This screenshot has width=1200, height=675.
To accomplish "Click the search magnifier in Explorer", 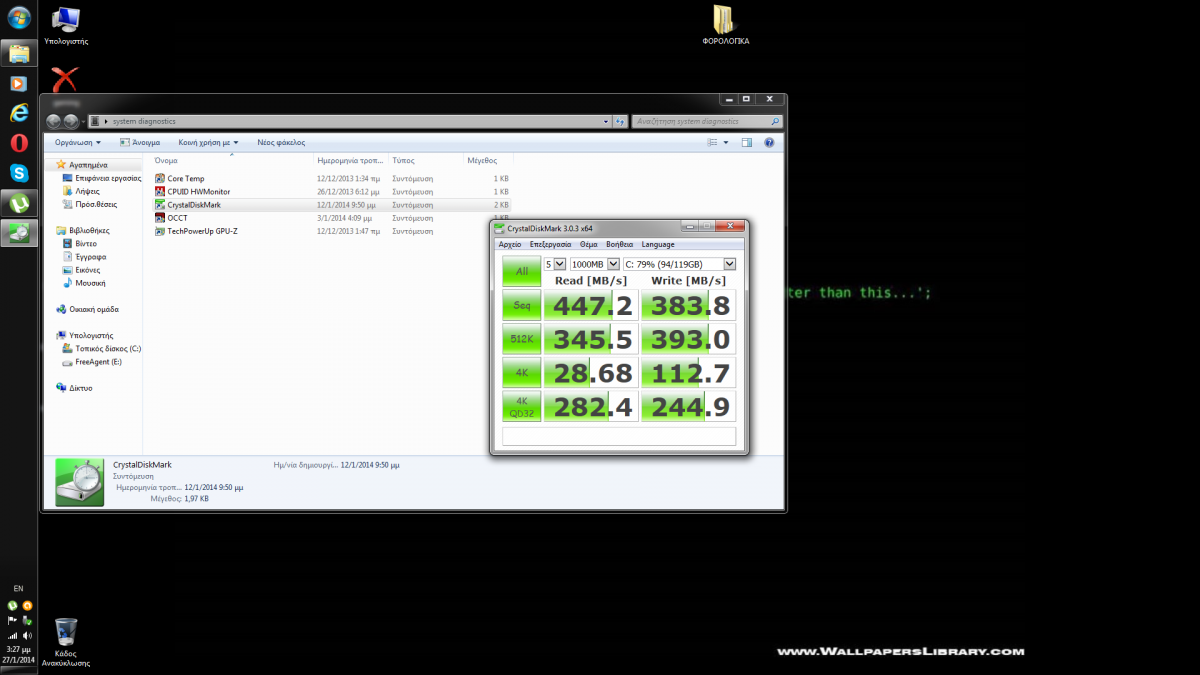I will pyautogui.click(x=775, y=121).
